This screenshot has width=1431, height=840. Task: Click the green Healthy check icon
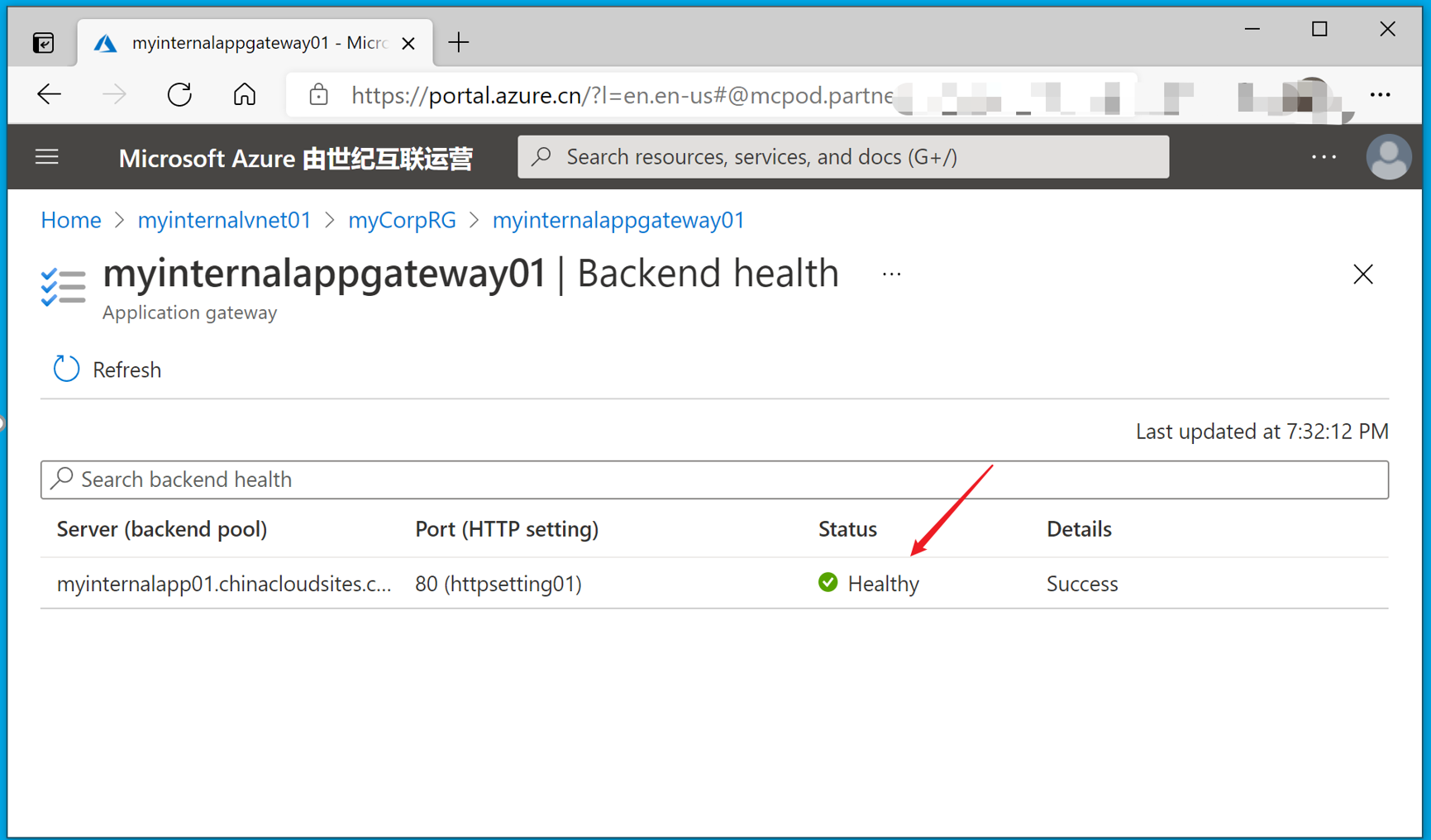tap(828, 583)
